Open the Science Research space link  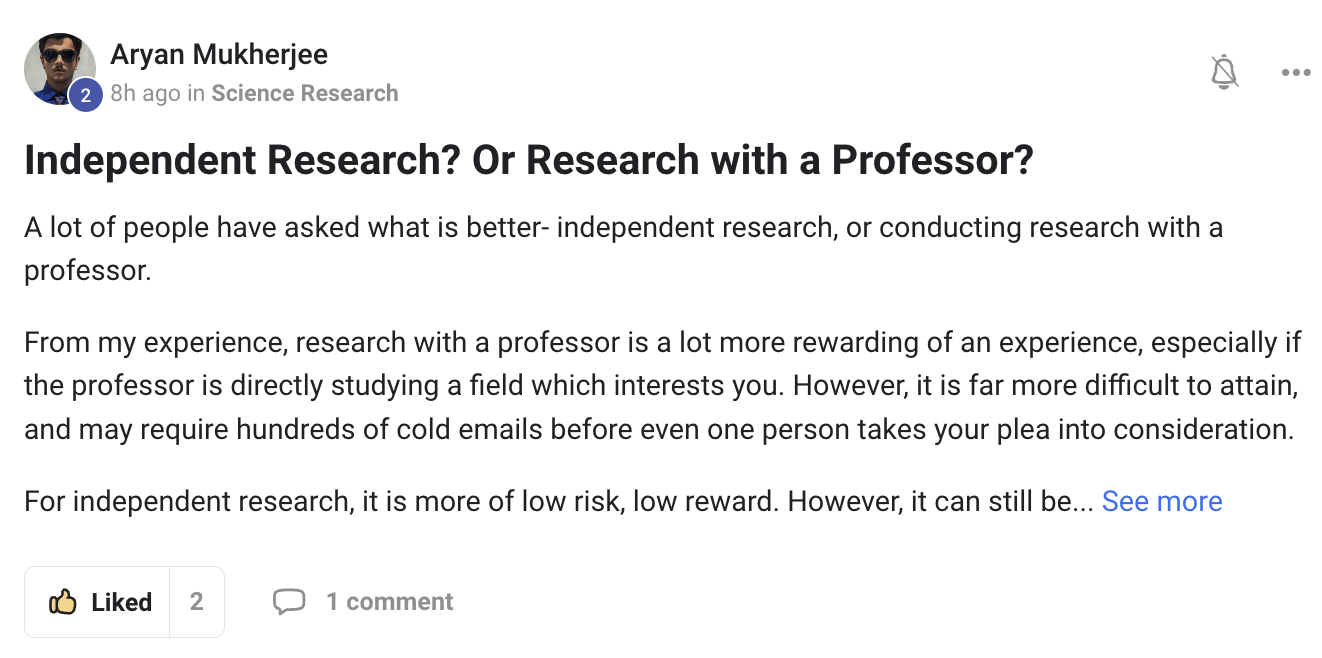point(305,94)
